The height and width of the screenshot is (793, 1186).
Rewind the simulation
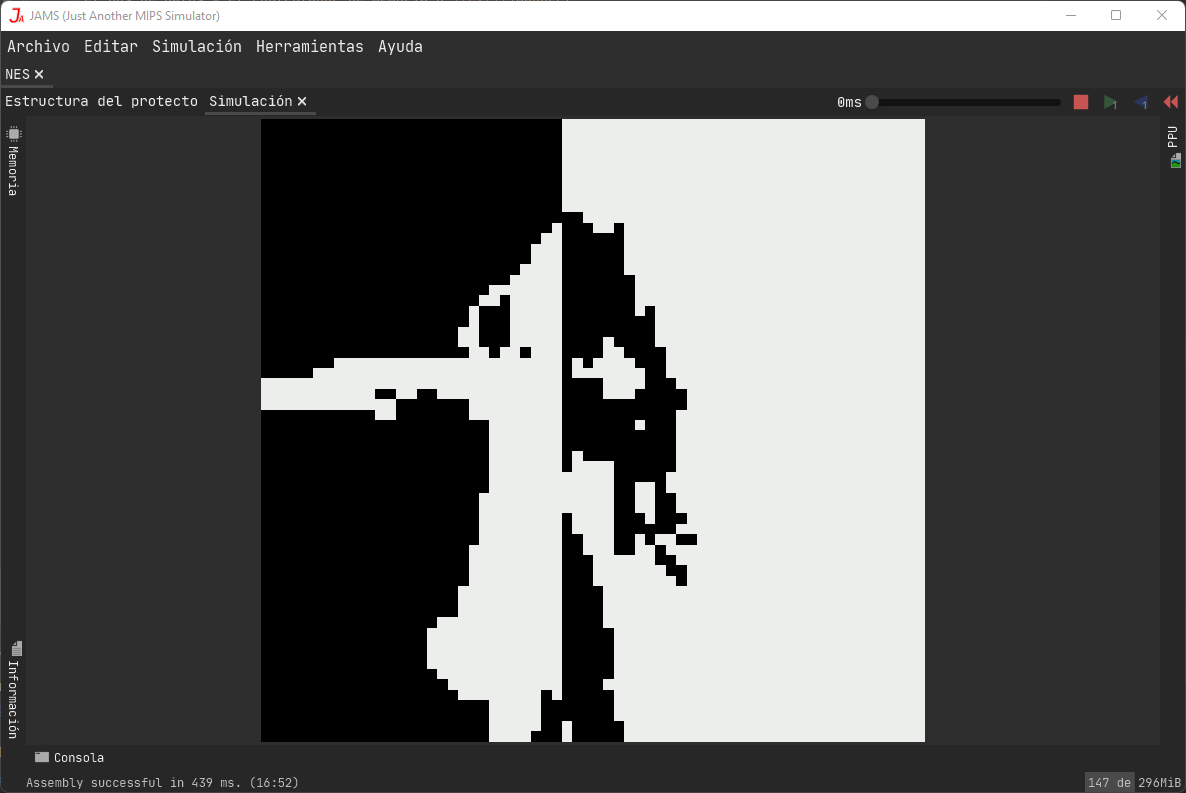click(1170, 102)
